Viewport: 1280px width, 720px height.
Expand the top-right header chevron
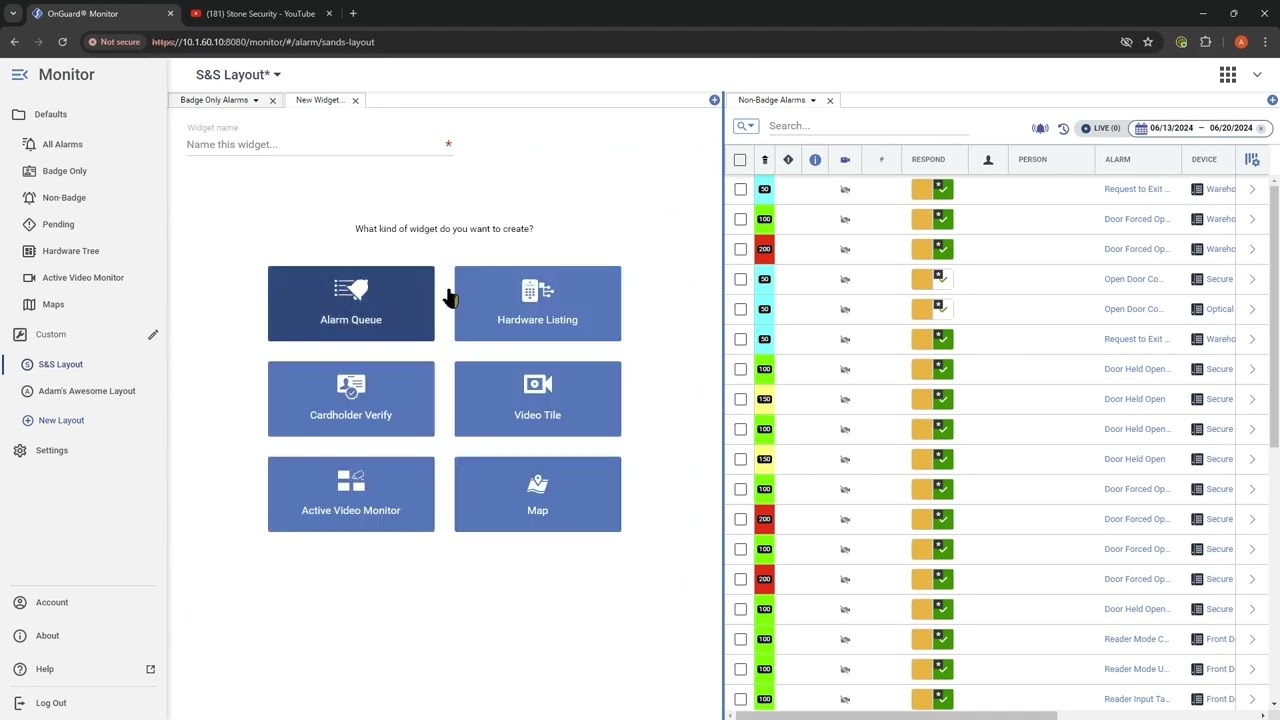tap(1257, 75)
